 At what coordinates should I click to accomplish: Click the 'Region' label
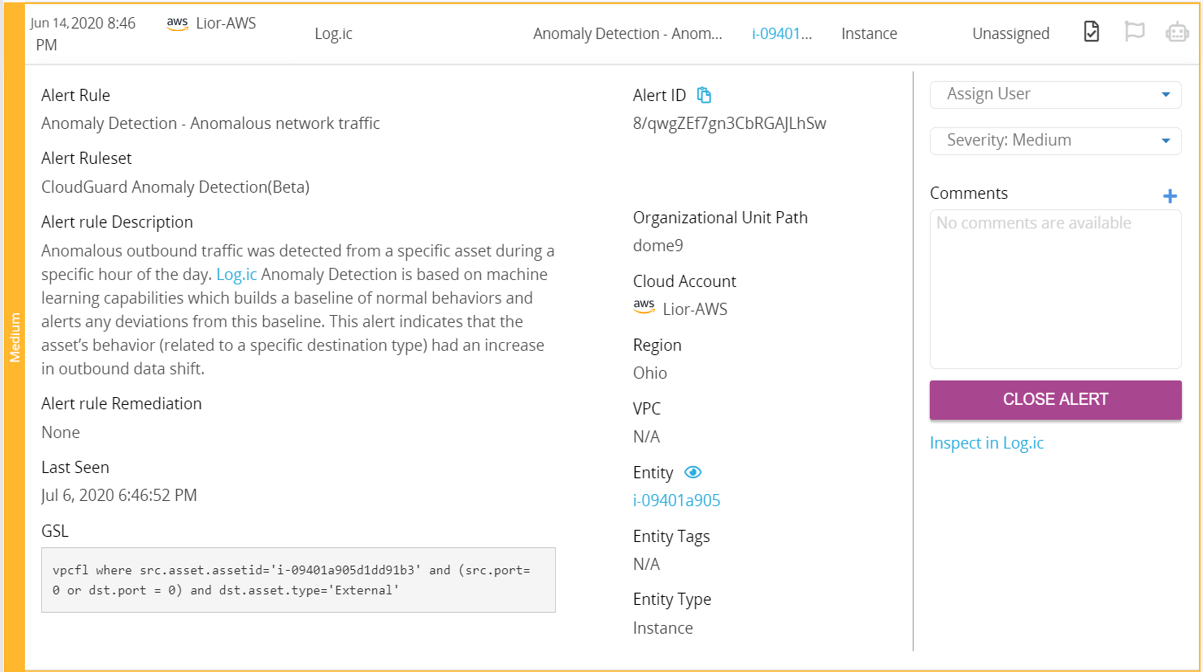657,345
